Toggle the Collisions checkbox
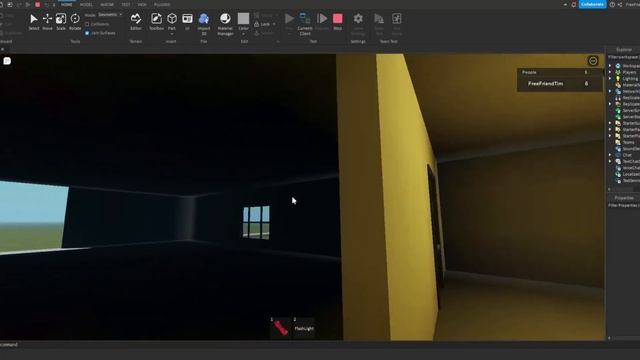 coord(87,24)
